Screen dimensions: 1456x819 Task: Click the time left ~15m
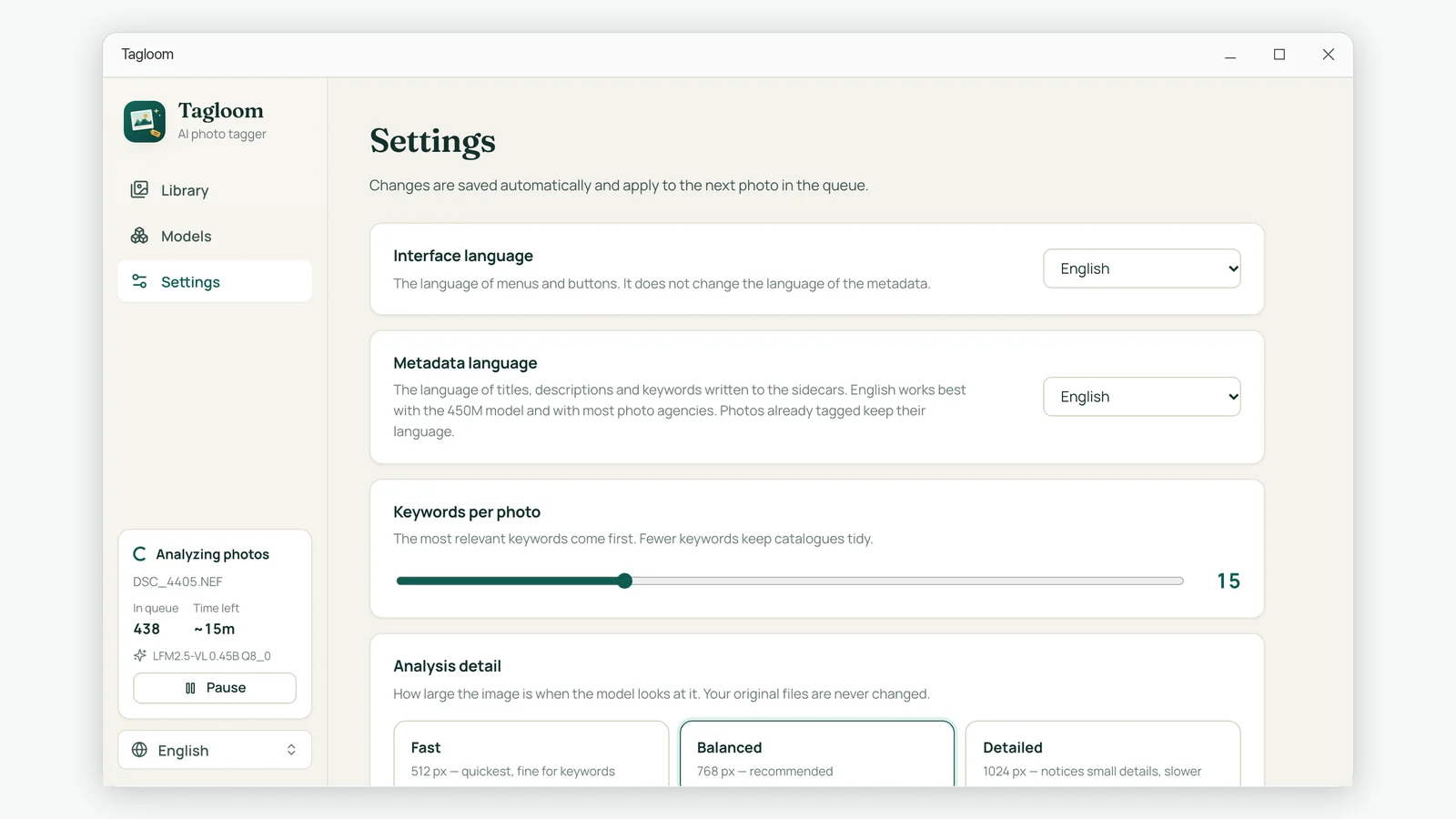coord(214,629)
